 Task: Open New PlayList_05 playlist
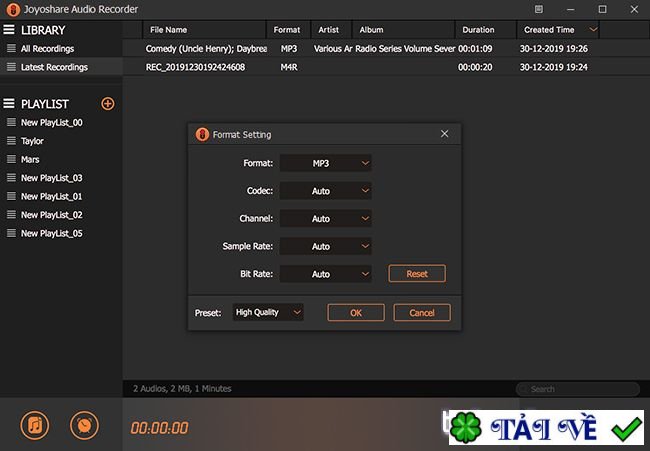point(51,233)
